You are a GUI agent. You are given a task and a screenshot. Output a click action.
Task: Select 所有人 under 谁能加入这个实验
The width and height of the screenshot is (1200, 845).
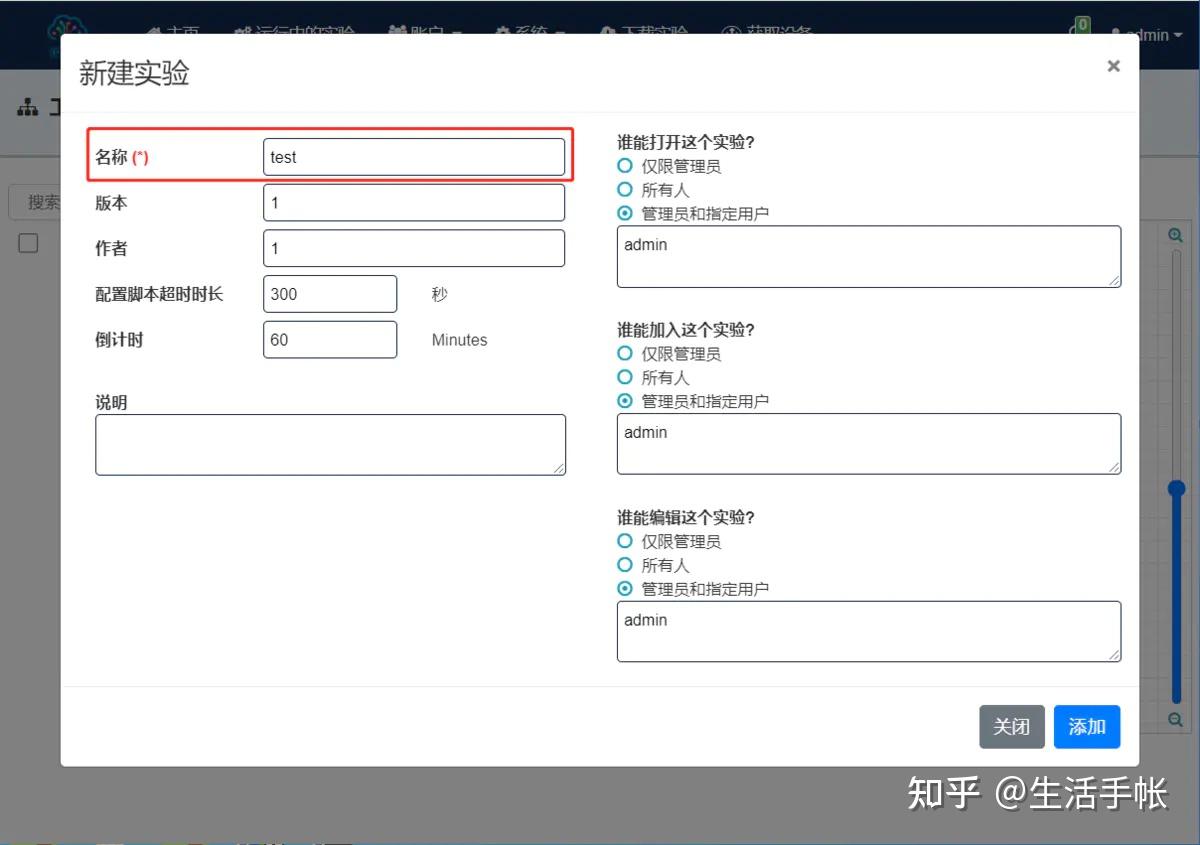tap(625, 377)
